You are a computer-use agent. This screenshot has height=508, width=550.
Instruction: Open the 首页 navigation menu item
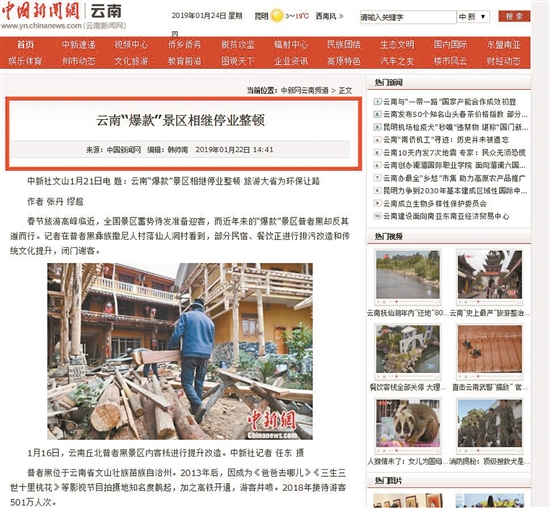point(26,45)
